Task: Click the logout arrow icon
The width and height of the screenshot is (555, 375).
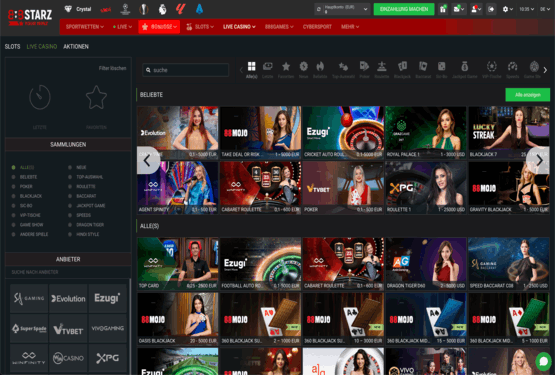Action: [491, 9]
